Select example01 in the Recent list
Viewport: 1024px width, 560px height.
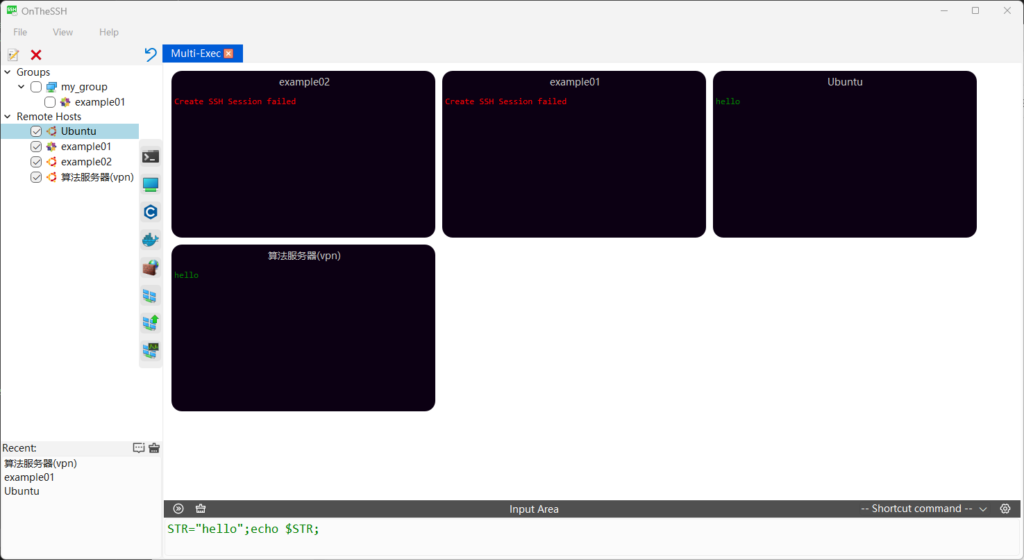click(29, 477)
